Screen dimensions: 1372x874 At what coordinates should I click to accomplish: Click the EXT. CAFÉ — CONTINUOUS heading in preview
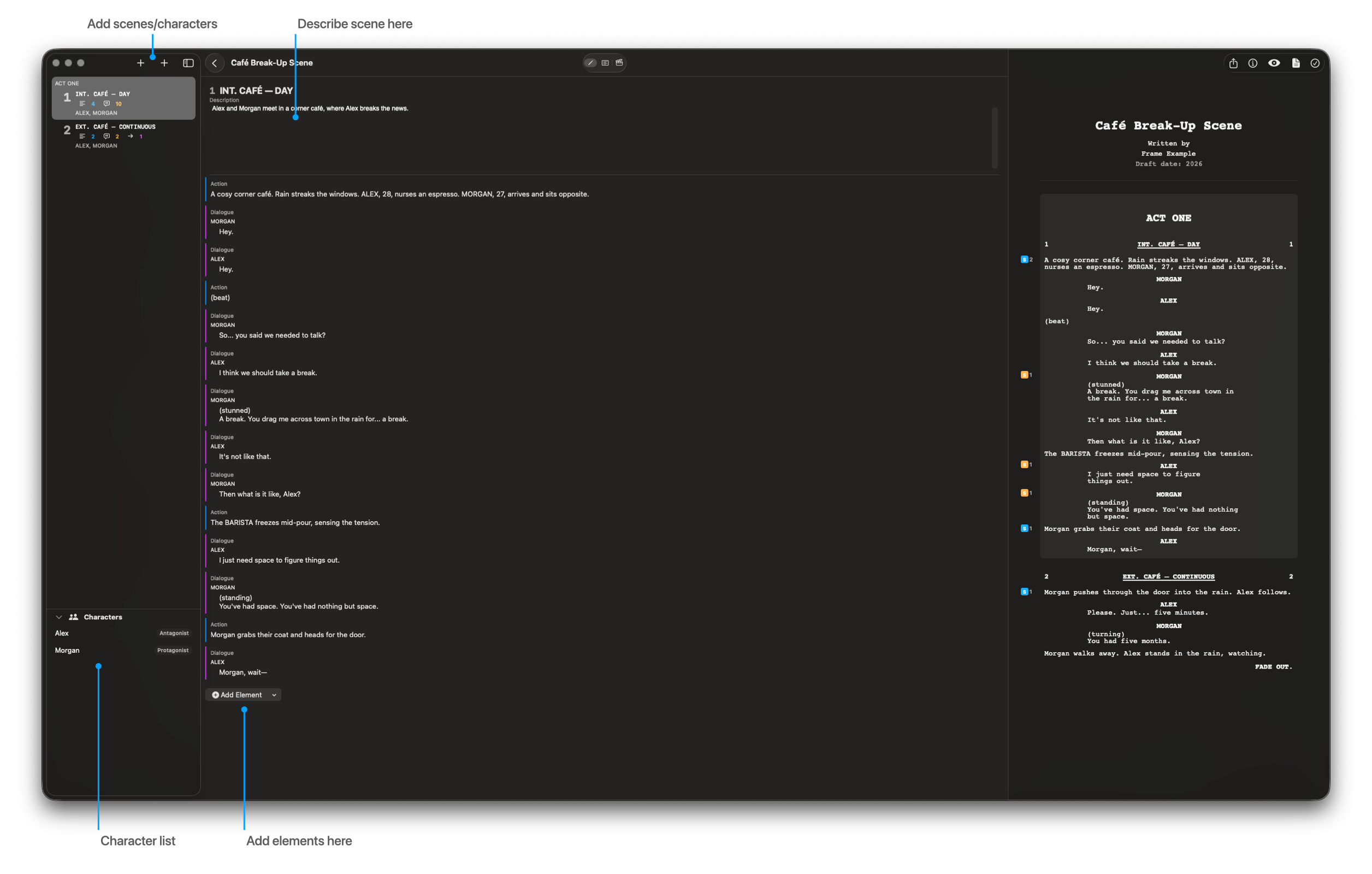coord(1169,577)
